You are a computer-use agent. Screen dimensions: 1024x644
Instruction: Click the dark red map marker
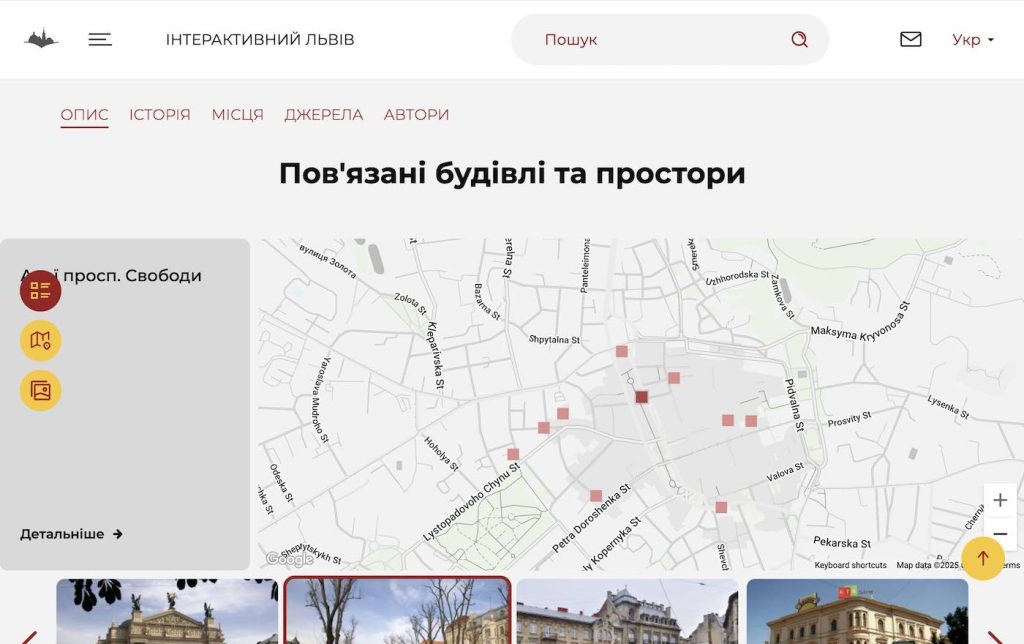(641, 397)
